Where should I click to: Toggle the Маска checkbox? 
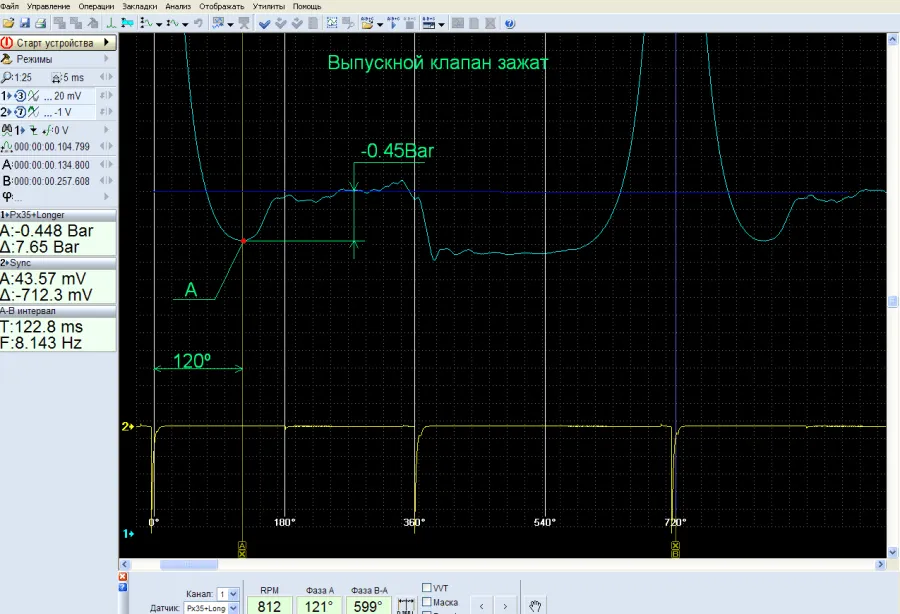pyautogui.click(x=426, y=602)
